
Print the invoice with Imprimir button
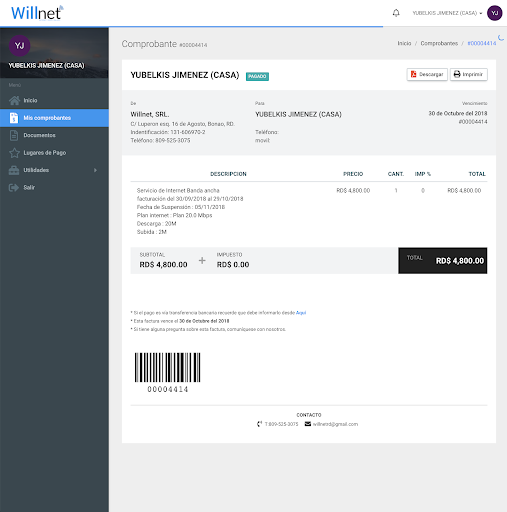[469, 74]
